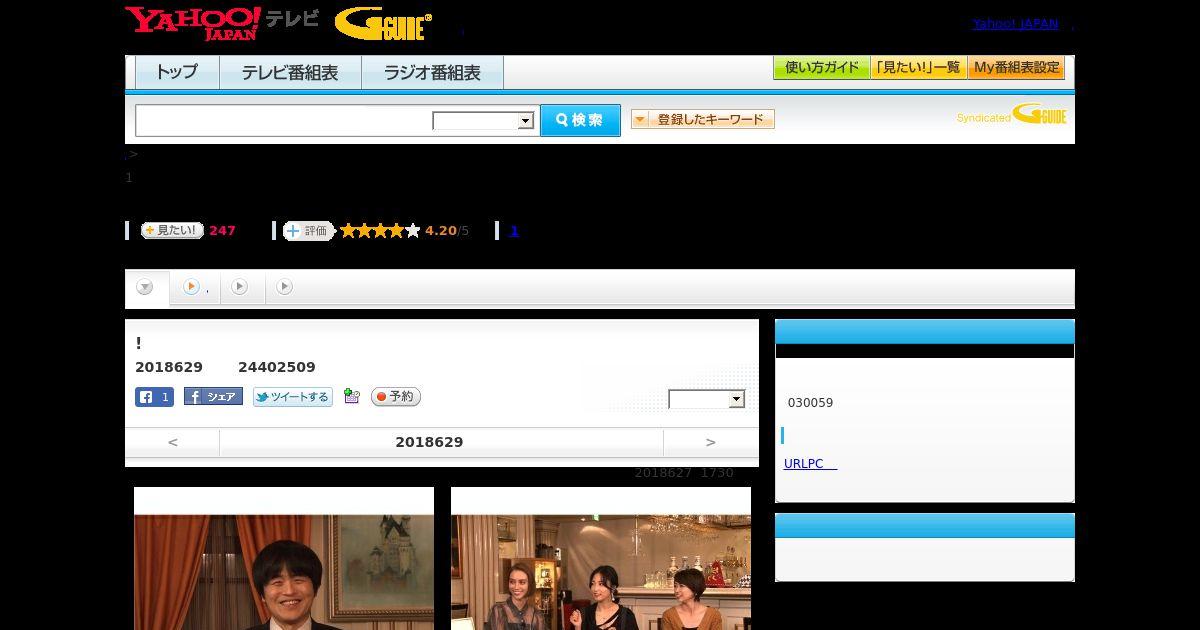Click the Facebook like count button

(154, 397)
